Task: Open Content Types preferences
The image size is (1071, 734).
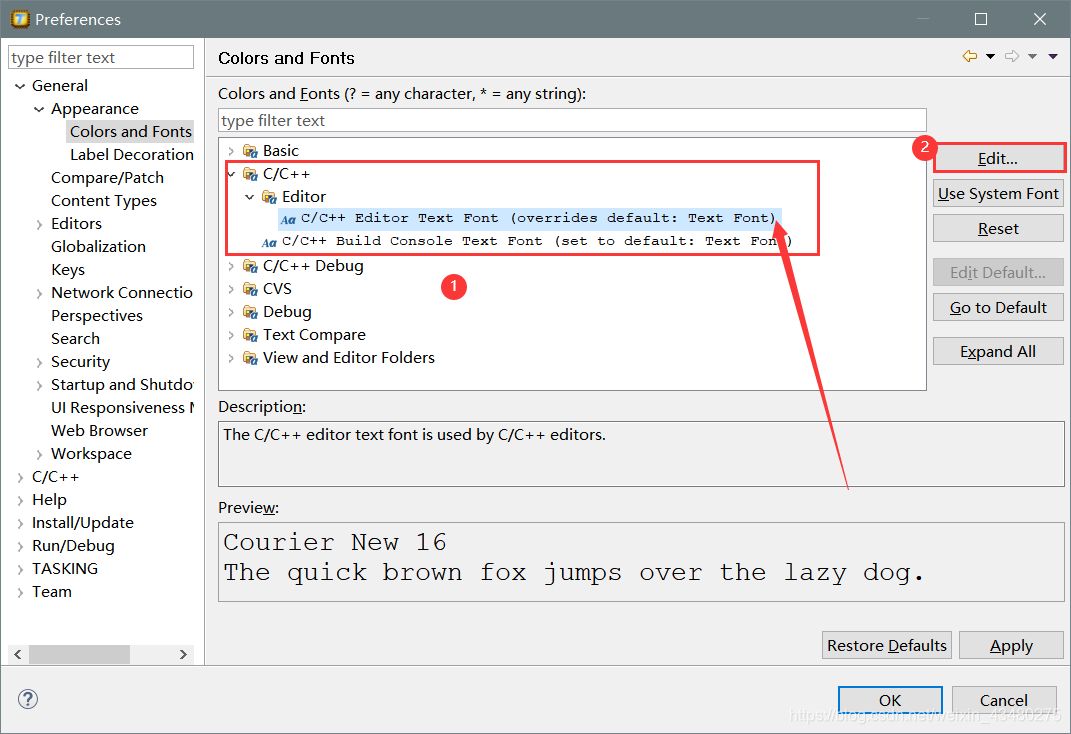Action: (x=104, y=201)
